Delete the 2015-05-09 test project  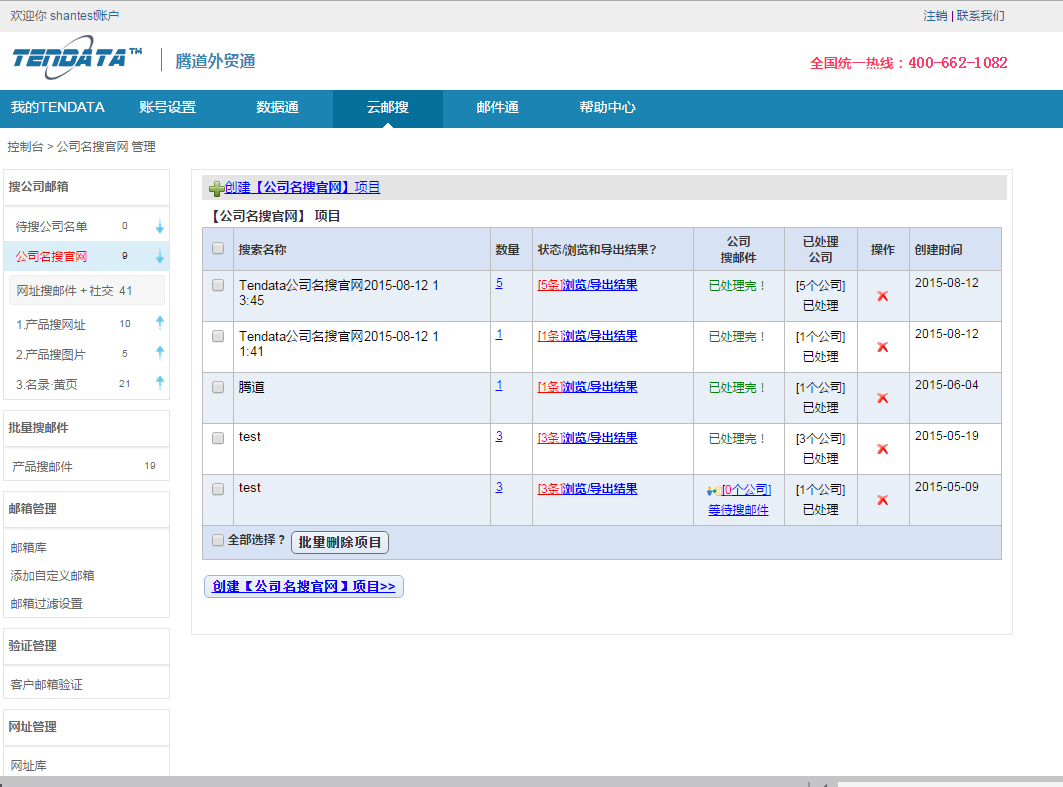(x=882, y=500)
